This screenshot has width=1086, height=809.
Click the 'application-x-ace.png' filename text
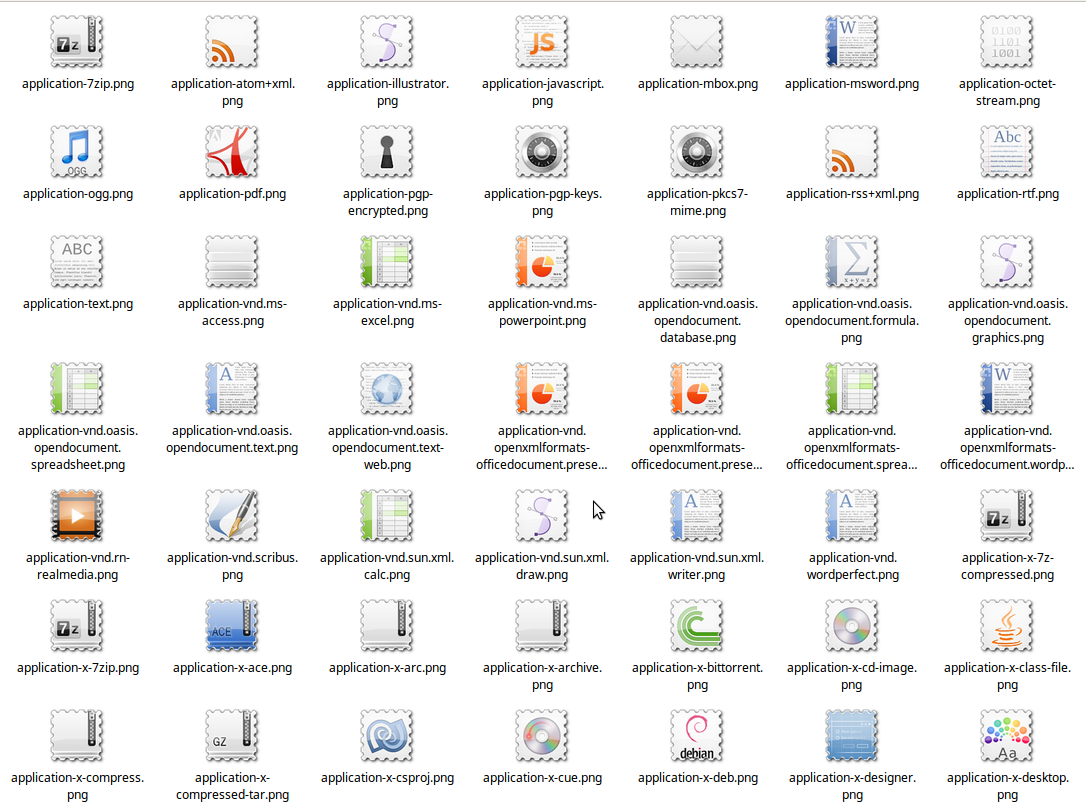[232, 668]
